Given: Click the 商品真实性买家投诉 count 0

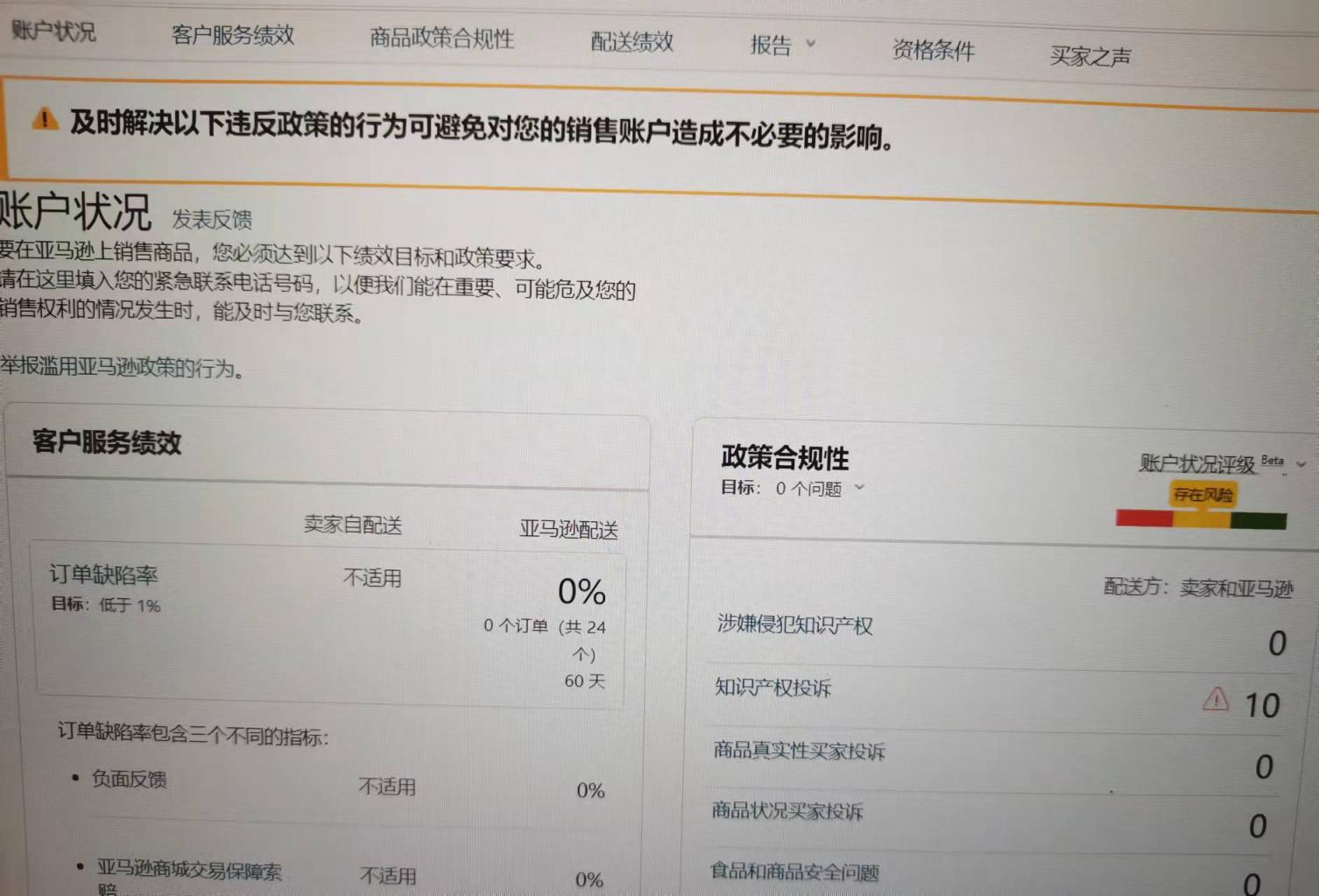Looking at the screenshot, I should (x=1264, y=767).
